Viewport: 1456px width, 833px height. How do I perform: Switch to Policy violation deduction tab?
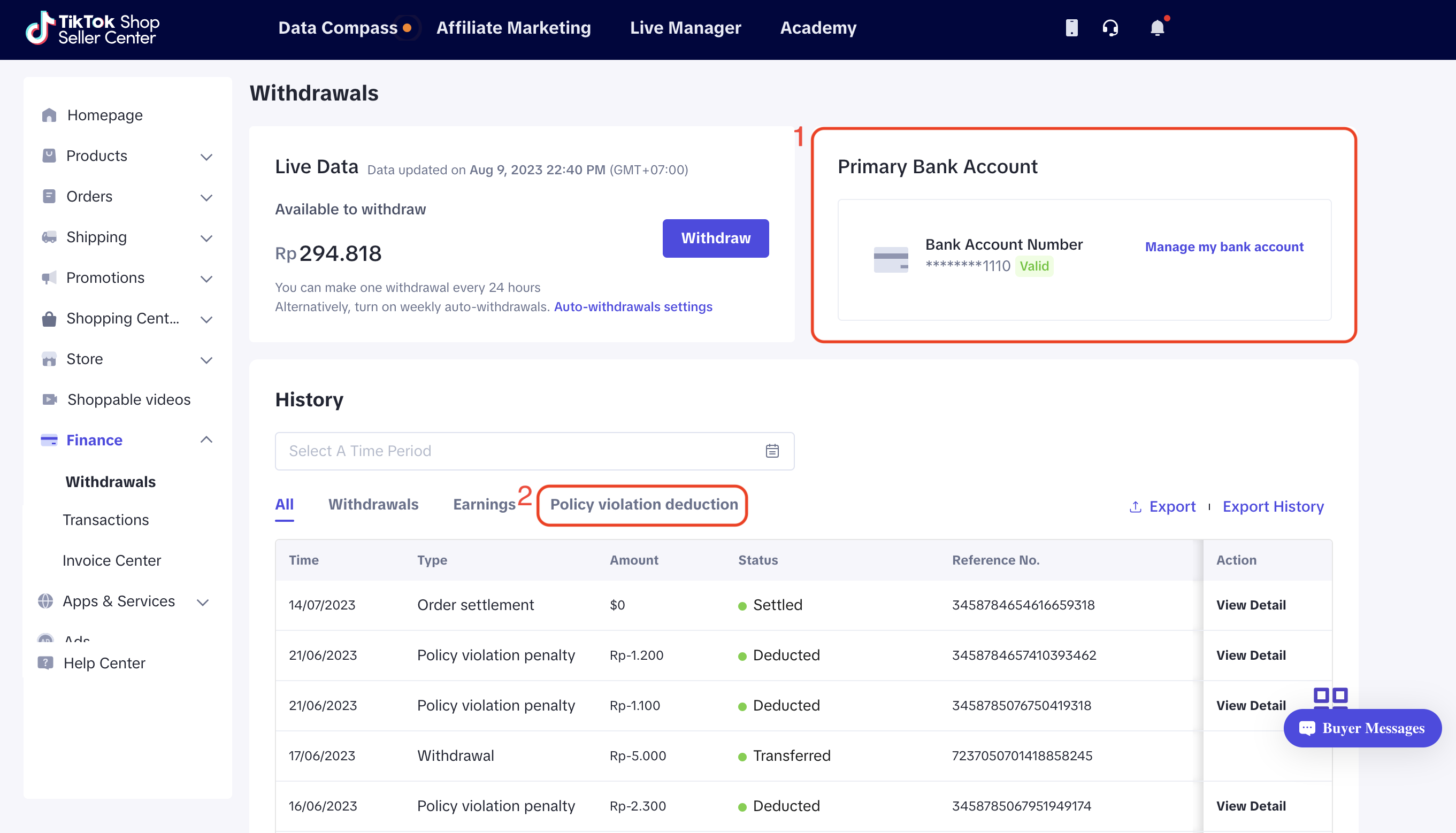coord(643,505)
